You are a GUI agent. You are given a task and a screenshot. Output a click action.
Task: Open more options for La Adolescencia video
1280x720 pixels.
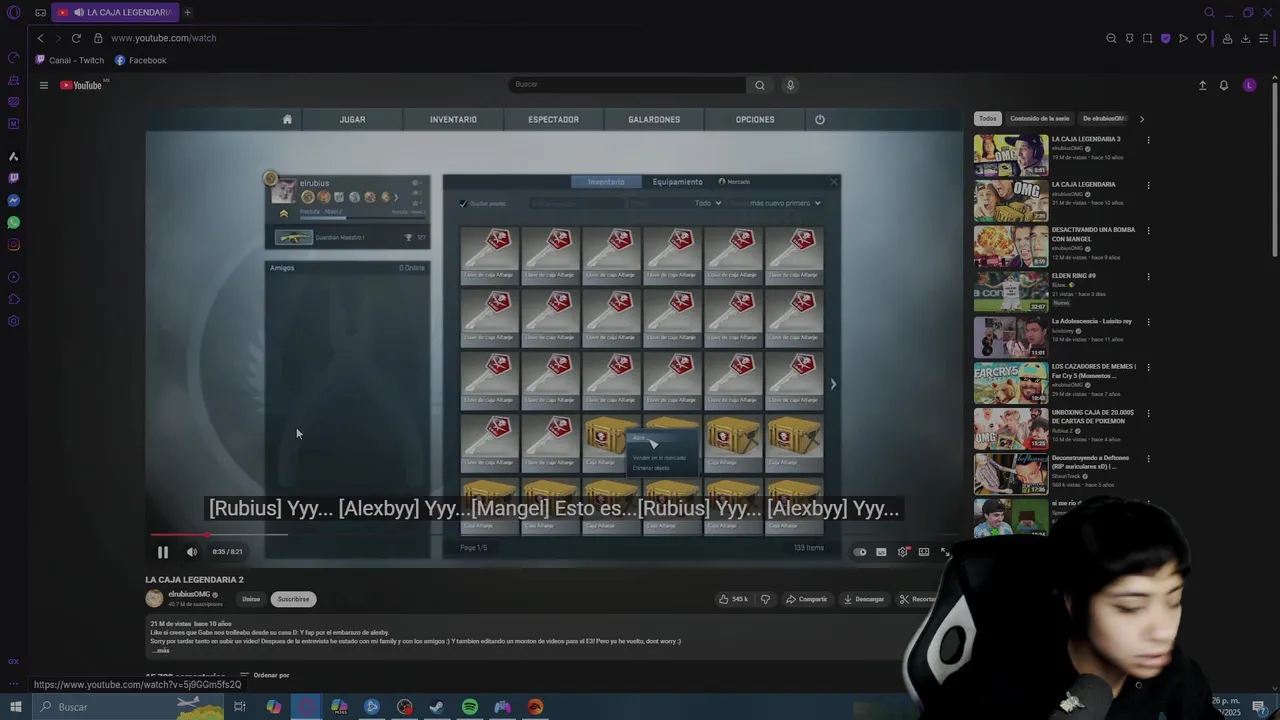(1148, 322)
